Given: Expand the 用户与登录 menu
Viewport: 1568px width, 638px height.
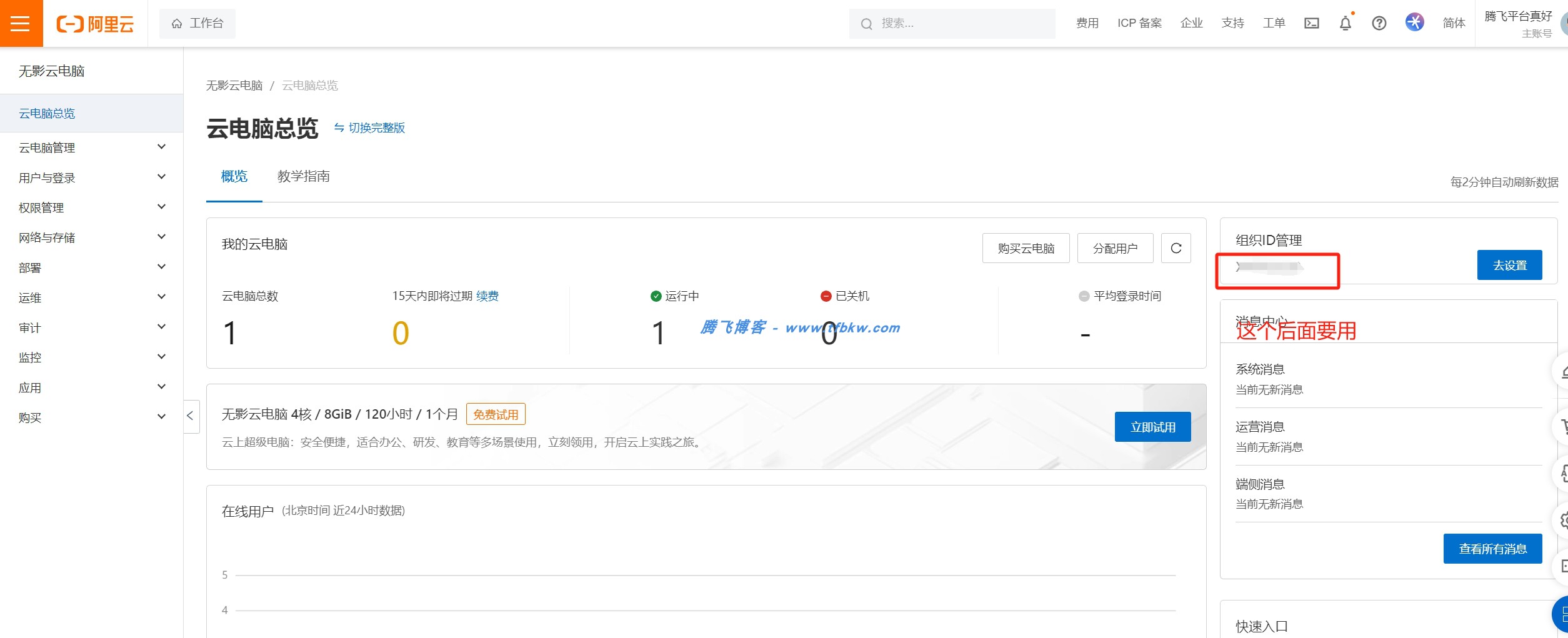Looking at the screenshot, I should (92, 177).
